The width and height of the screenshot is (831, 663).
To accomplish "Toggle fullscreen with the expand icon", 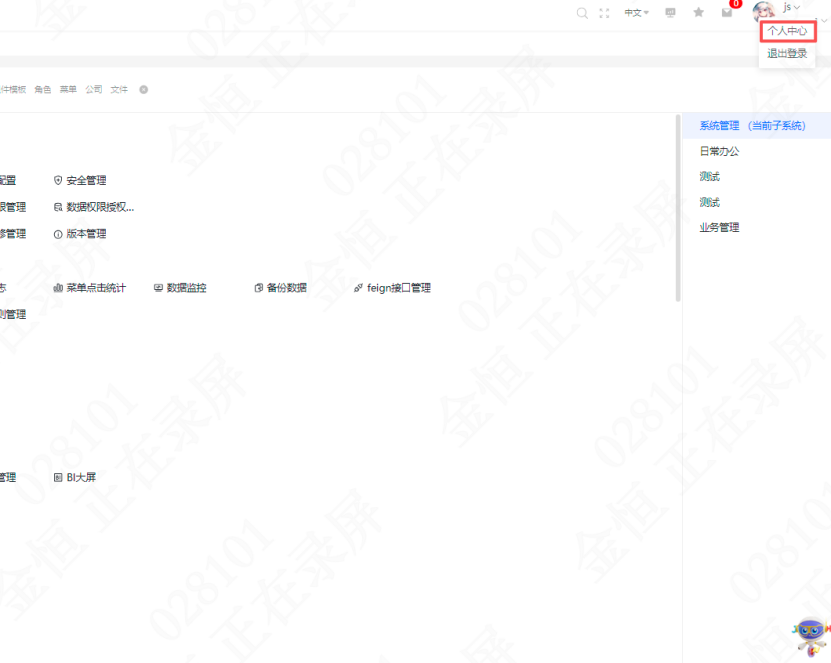I will pyautogui.click(x=604, y=13).
